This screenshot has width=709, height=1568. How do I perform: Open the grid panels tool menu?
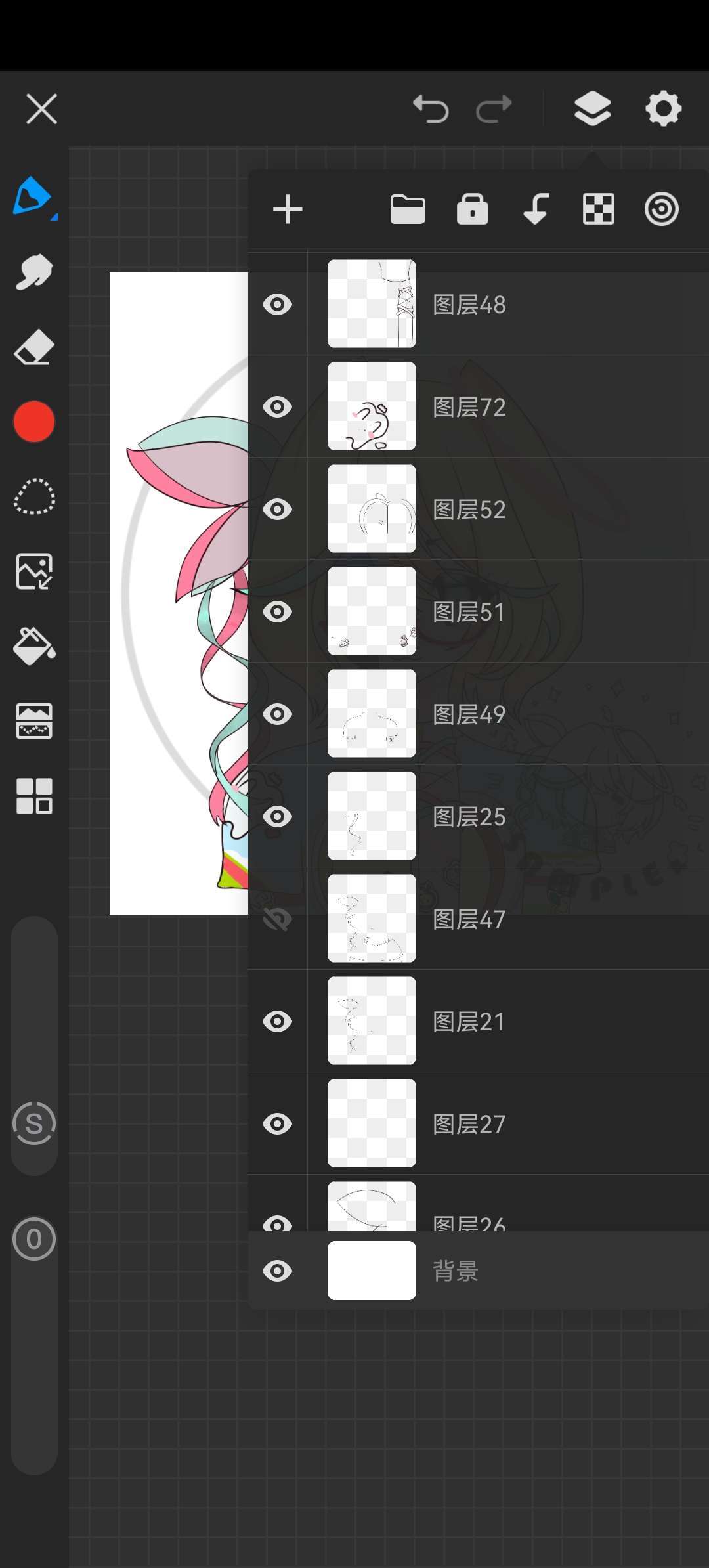tap(34, 796)
